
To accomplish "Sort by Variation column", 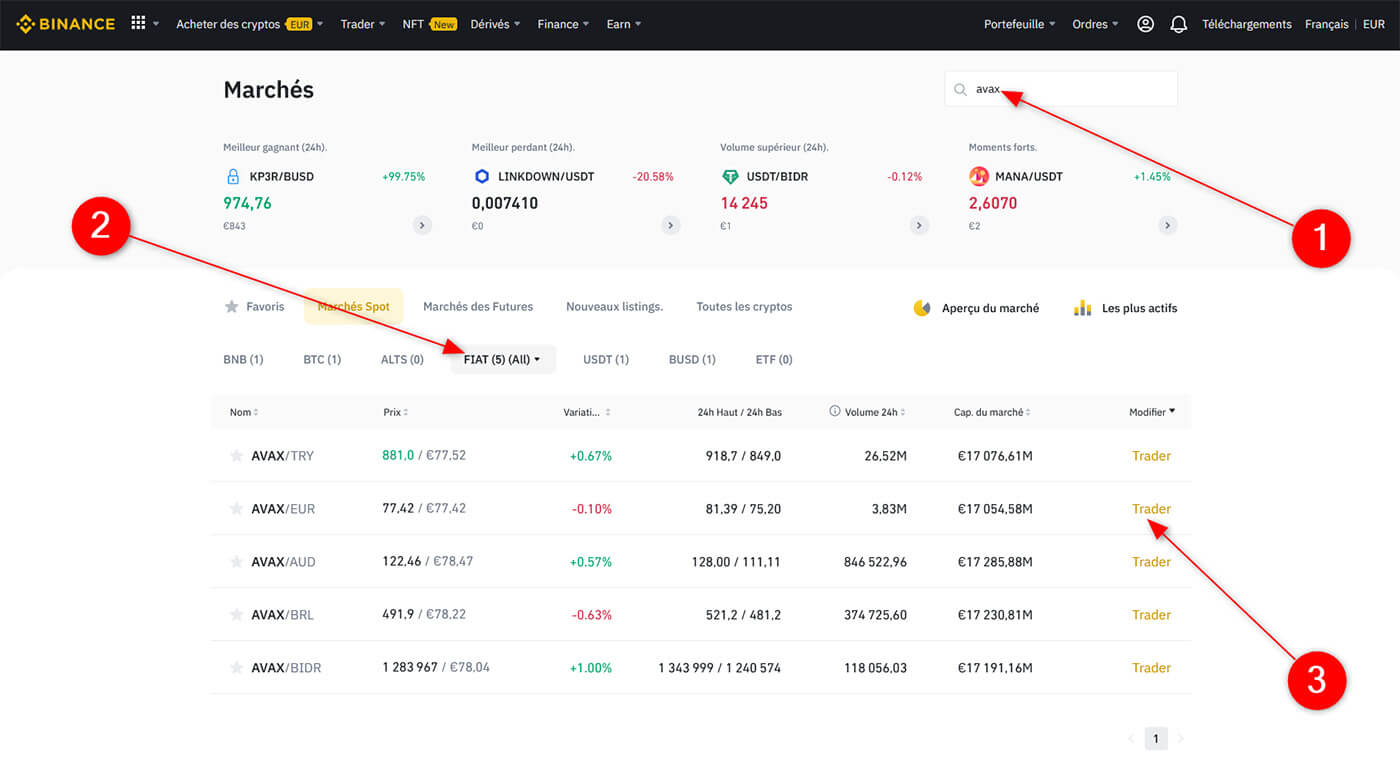I will tap(587, 412).
